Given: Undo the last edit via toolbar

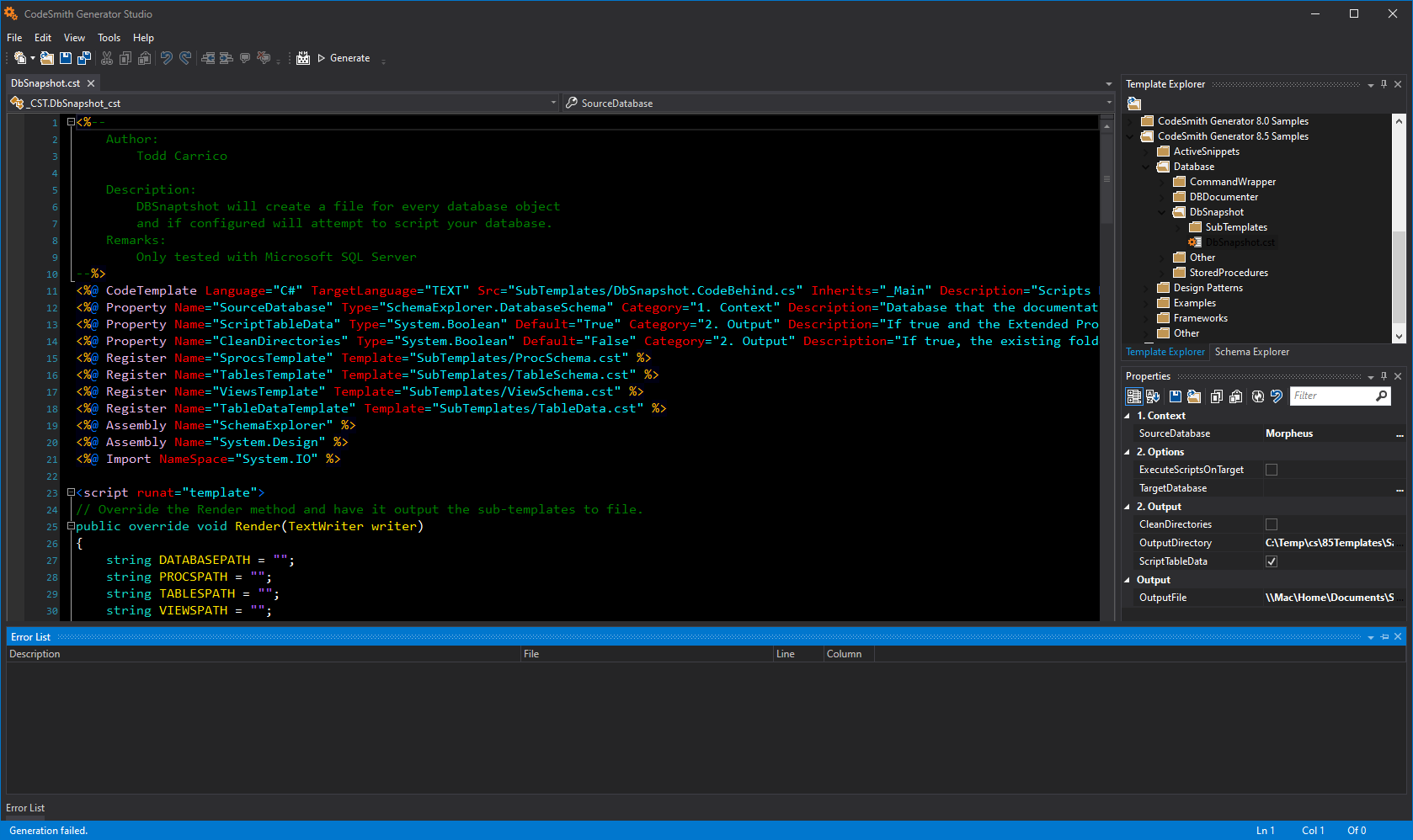Looking at the screenshot, I should click(166, 58).
